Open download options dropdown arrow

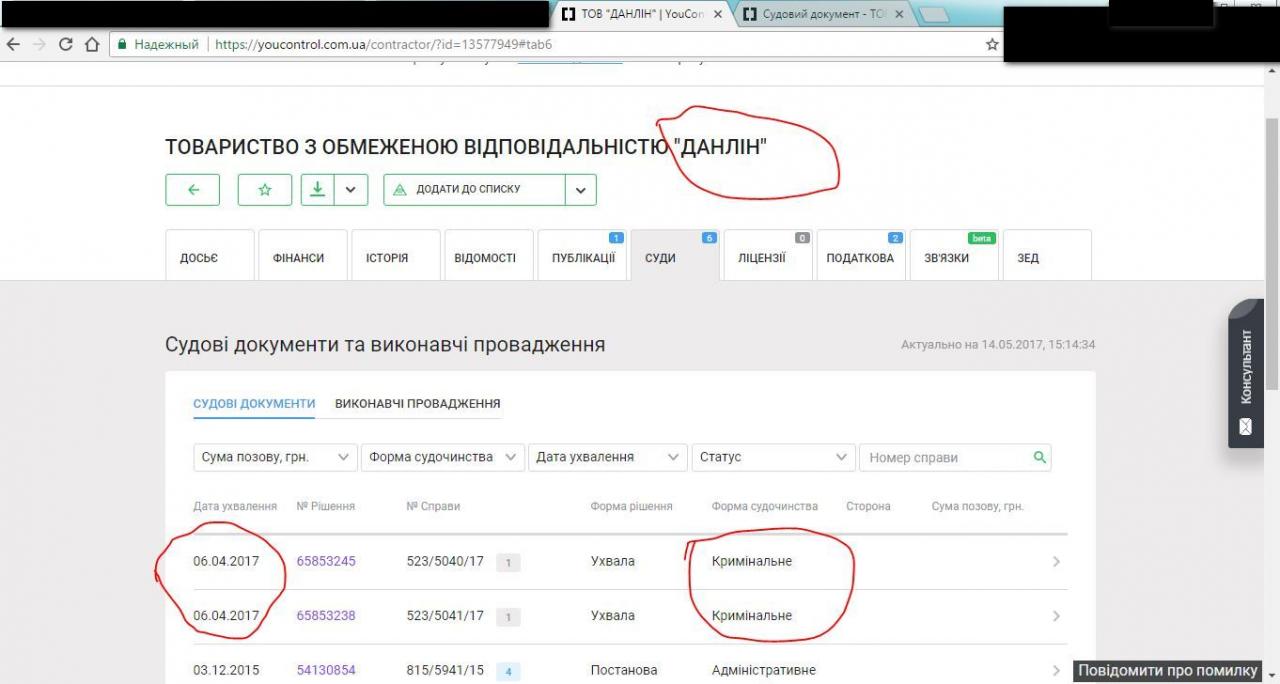click(351, 189)
